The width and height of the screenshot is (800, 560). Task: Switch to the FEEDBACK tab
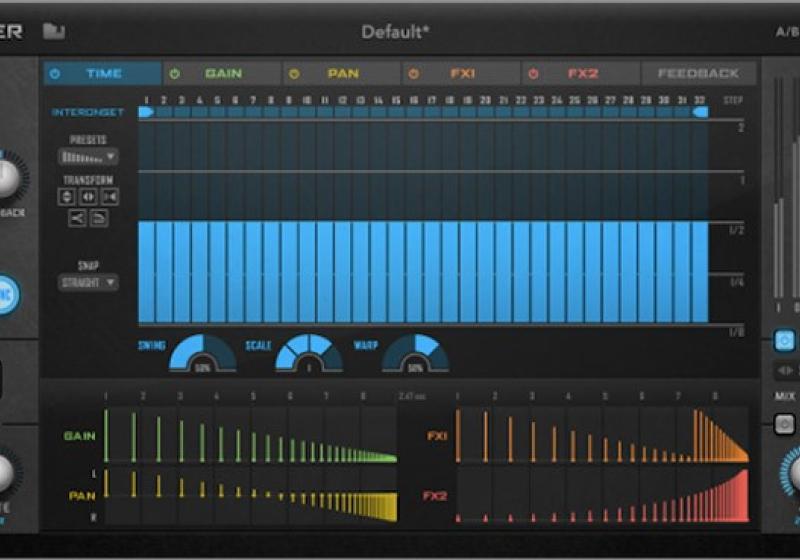tap(698, 74)
